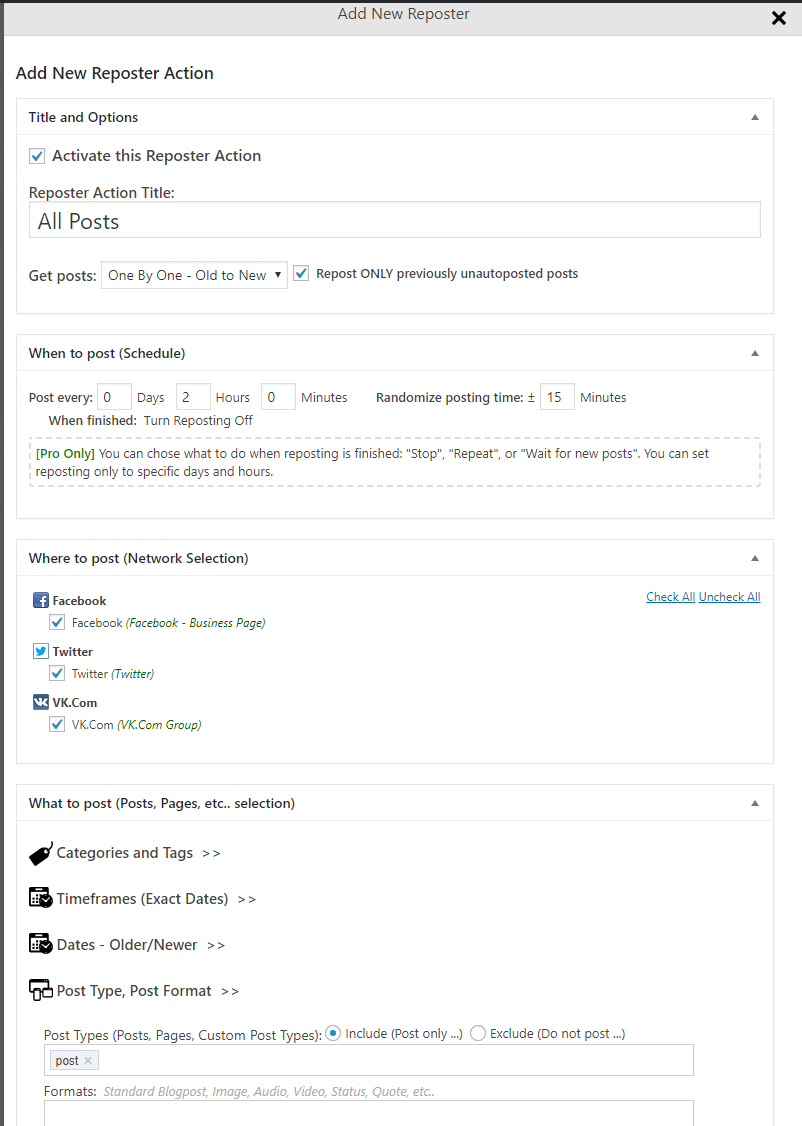Uncheck Repost ONLY previously unautoposted posts
Screen dimensions: 802x1126
pyautogui.click(x=302, y=274)
